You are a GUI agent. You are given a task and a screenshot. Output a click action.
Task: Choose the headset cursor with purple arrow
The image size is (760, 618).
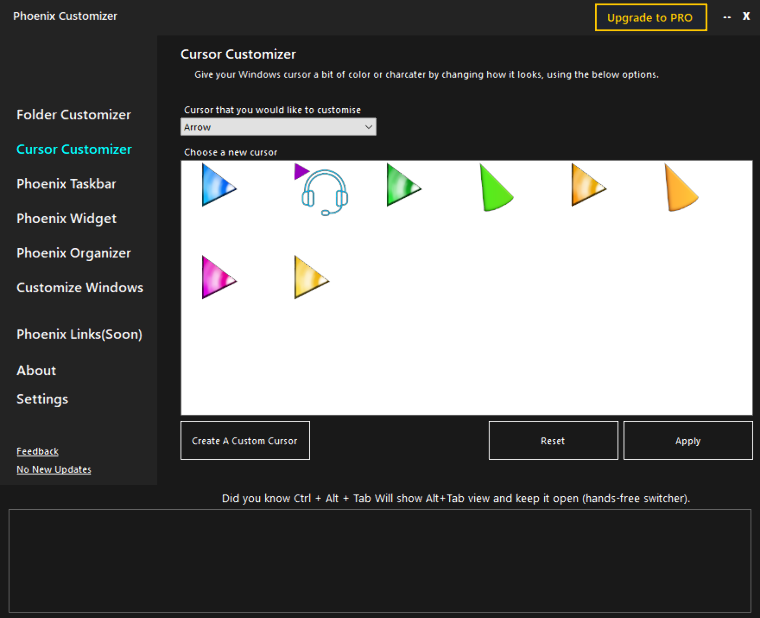pyautogui.click(x=321, y=190)
